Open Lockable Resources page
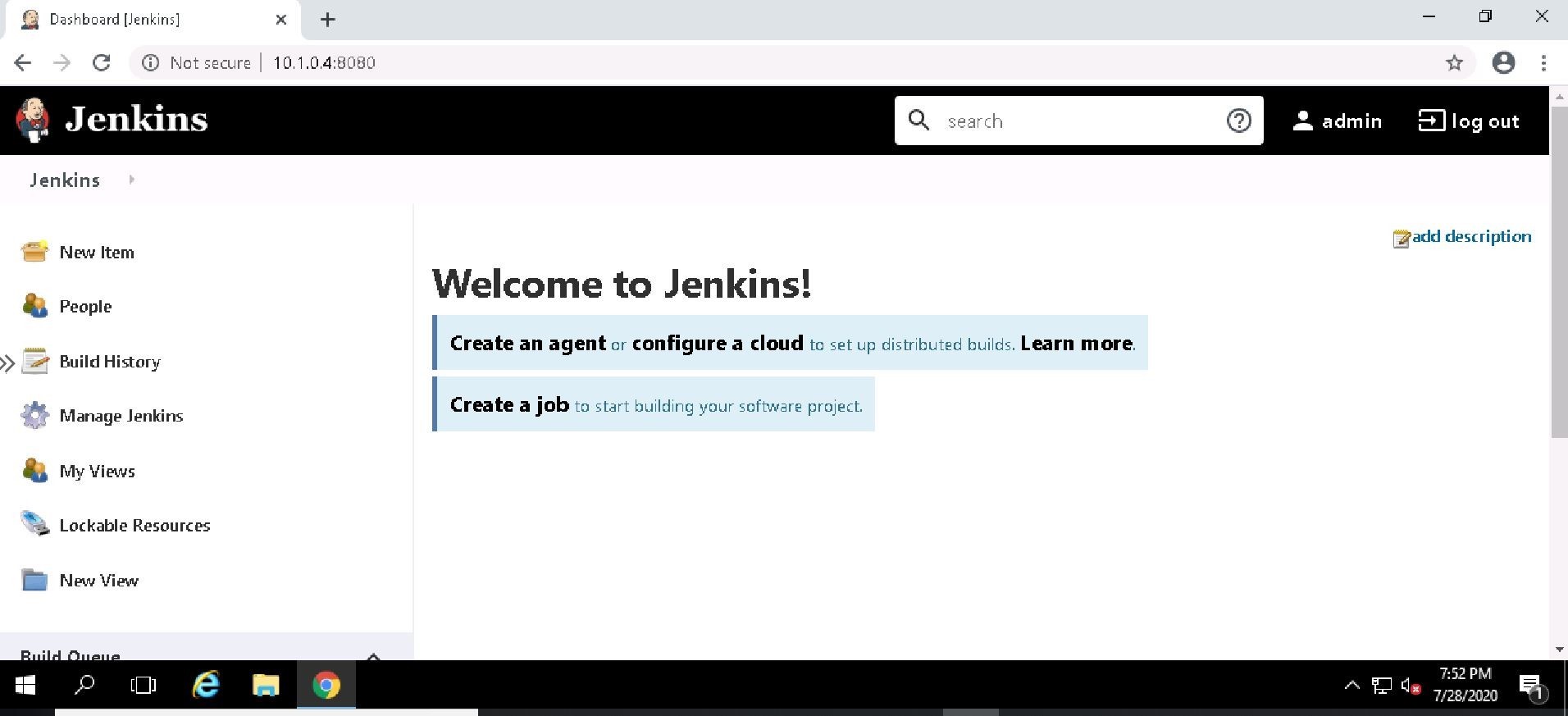This screenshot has height=716, width=1568. coord(134,526)
